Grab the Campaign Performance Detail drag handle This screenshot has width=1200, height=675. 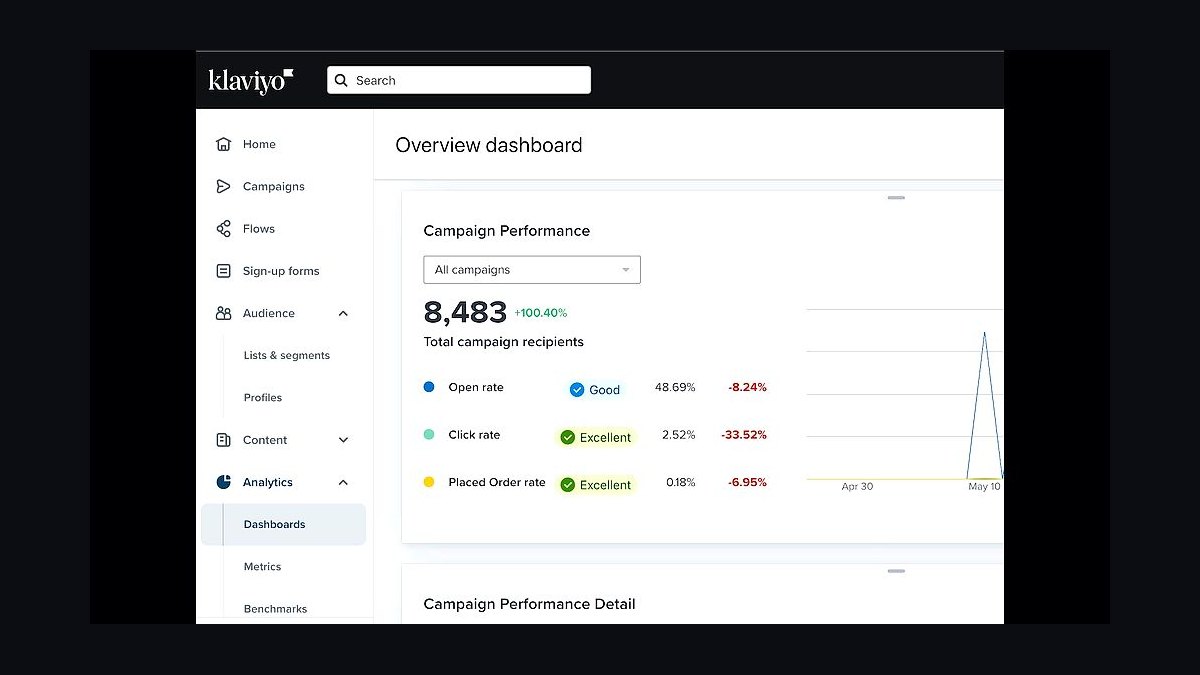(896, 571)
